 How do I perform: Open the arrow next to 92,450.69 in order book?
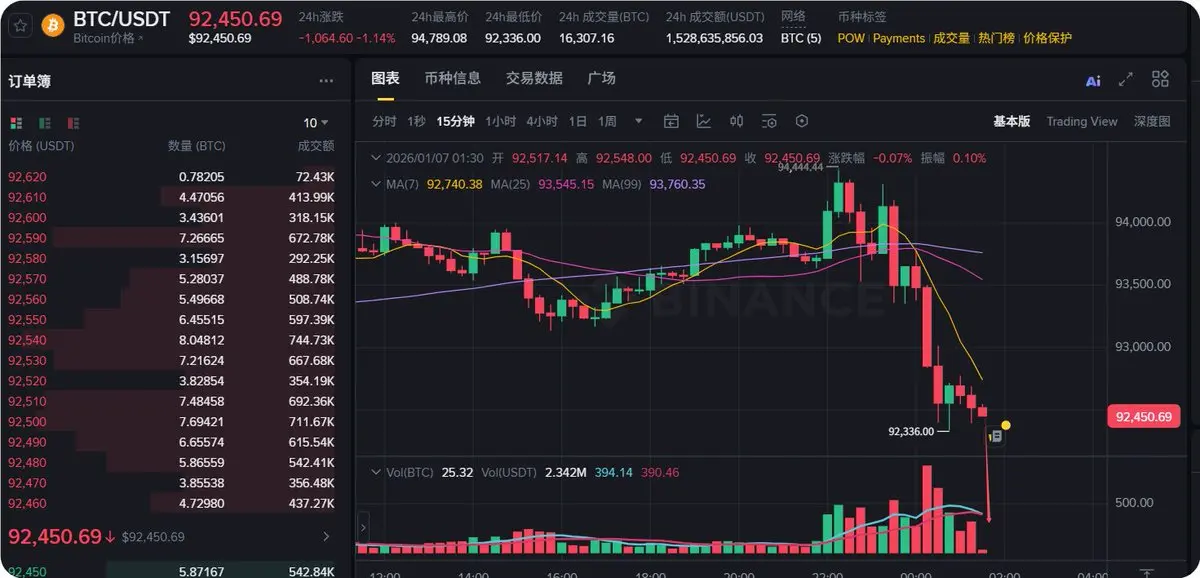(325, 537)
